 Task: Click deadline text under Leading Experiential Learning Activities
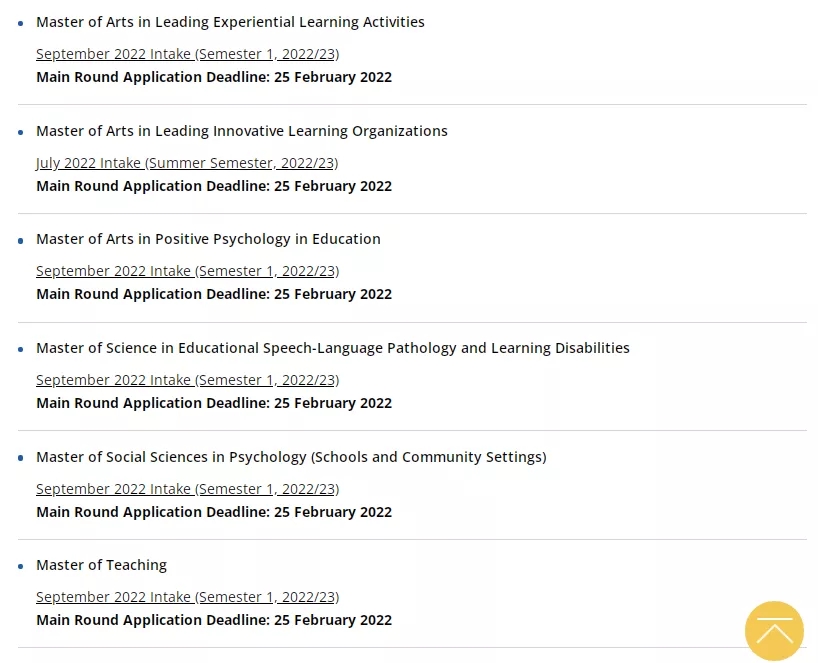click(214, 77)
